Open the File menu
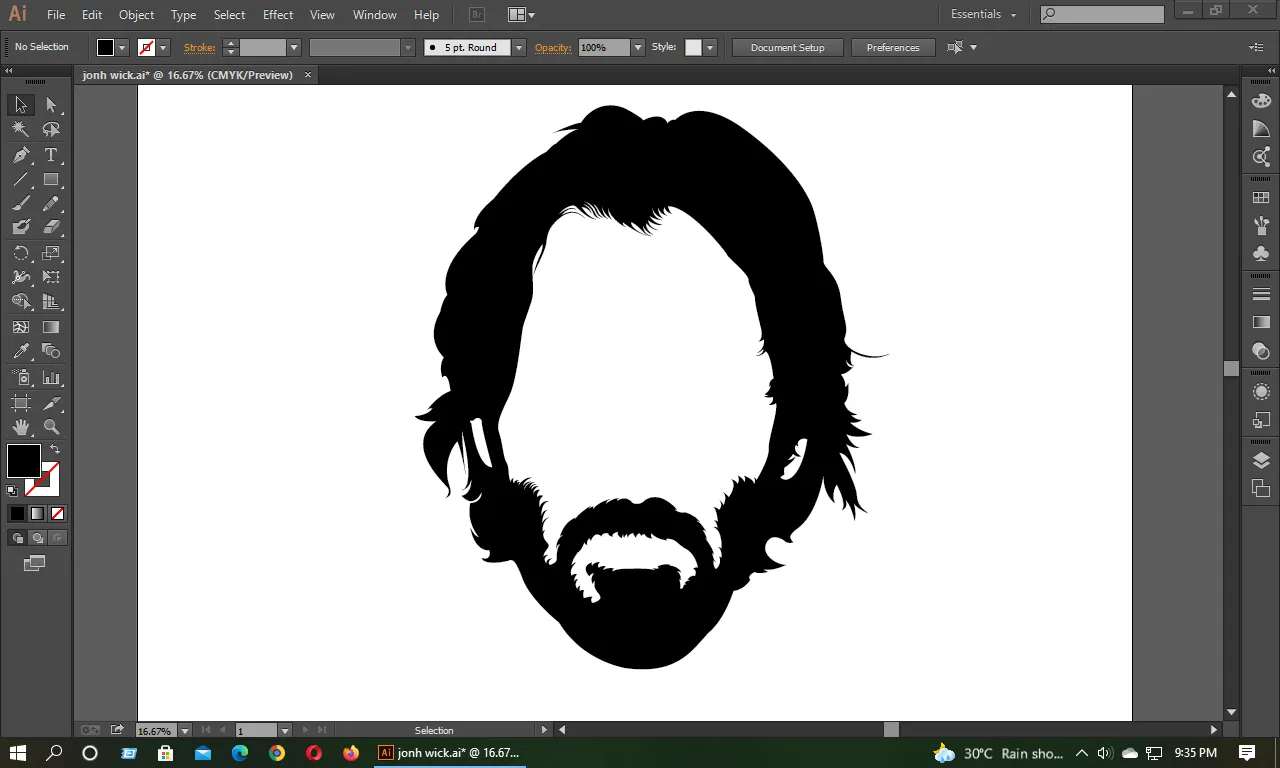Image resolution: width=1280 pixels, height=768 pixels. click(x=56, y=14)
